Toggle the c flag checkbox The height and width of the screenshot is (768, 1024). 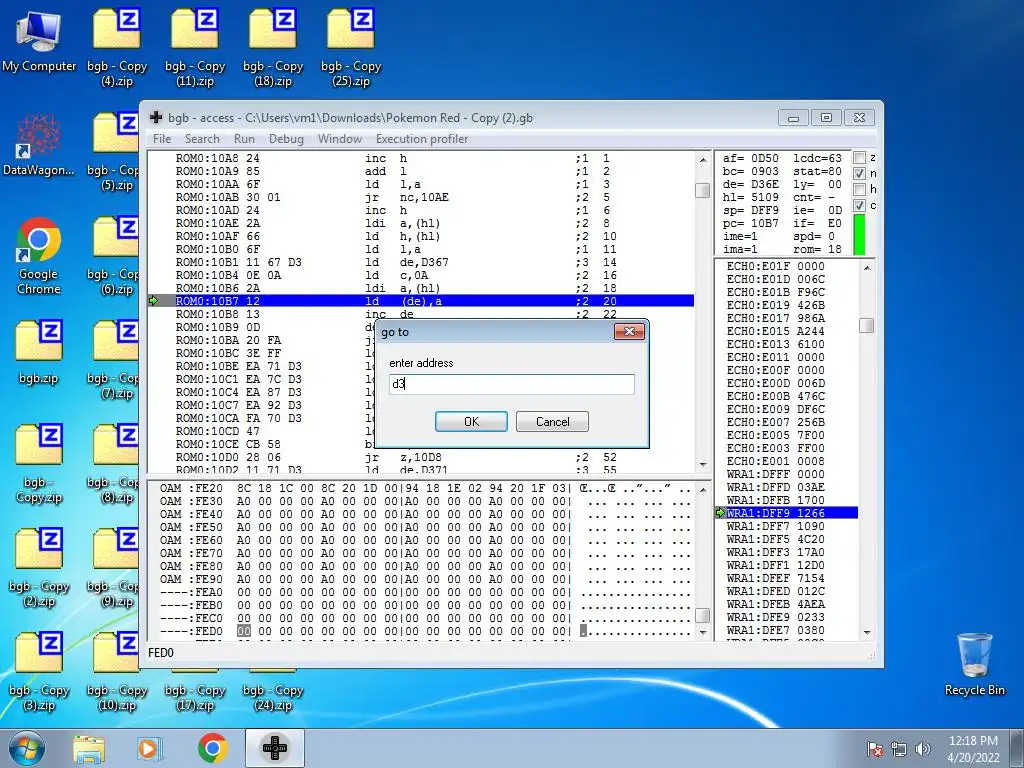[x=860, y=205]
